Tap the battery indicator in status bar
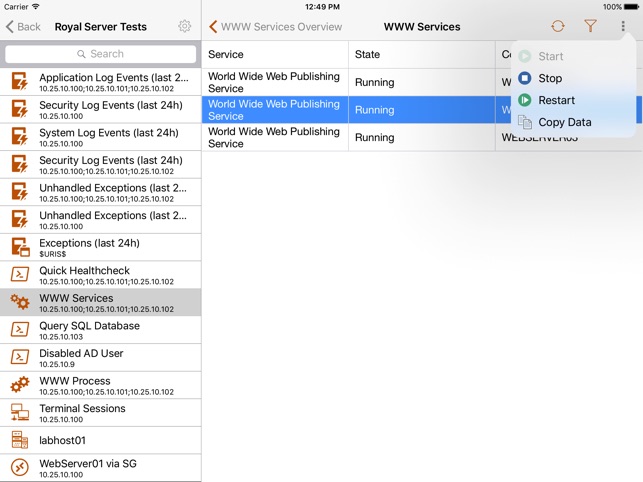 click(x=631, y=7)
